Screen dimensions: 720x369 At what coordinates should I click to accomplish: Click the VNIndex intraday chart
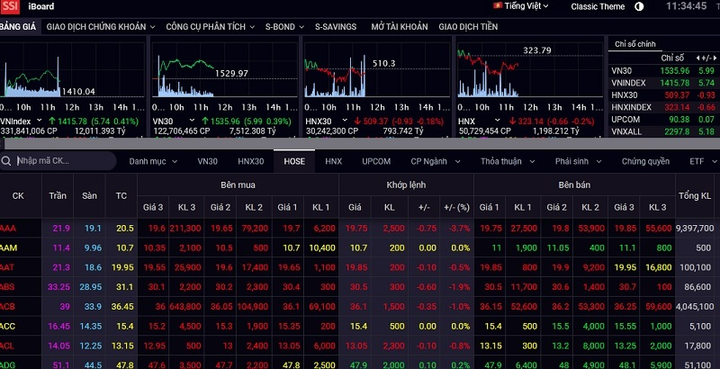coord(72,70)
